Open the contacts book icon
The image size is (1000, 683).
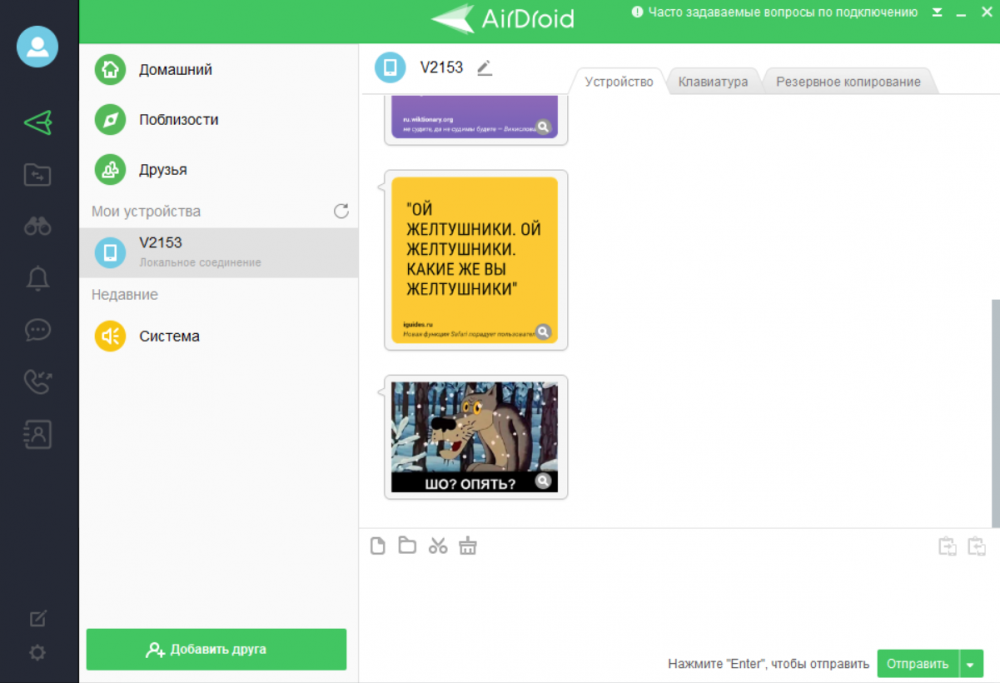[38, 434]
